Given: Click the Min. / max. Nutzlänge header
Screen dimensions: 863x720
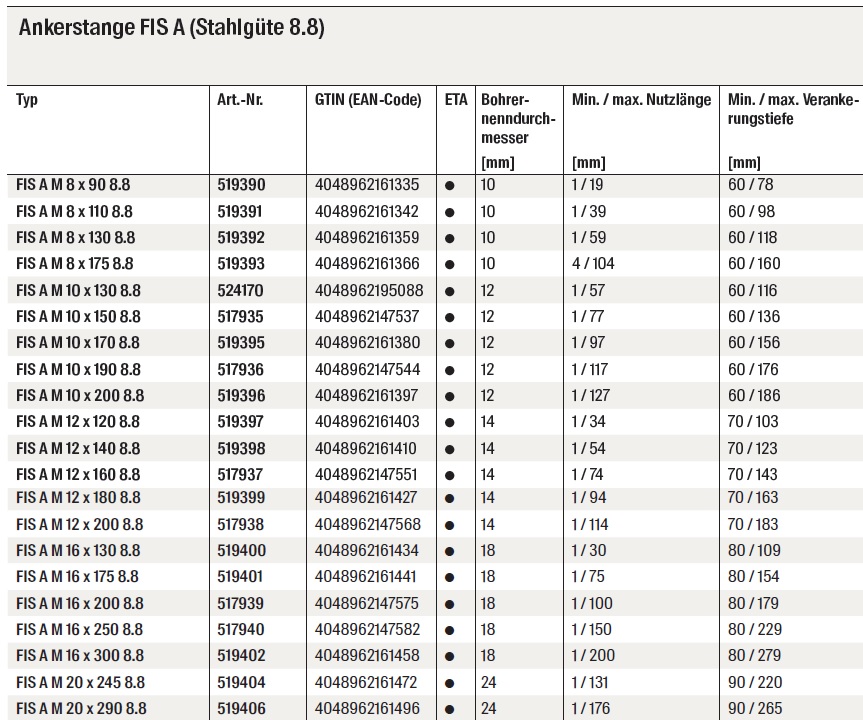Looking at the screenshot, I should pyautogui.click(x=641, y=100).
